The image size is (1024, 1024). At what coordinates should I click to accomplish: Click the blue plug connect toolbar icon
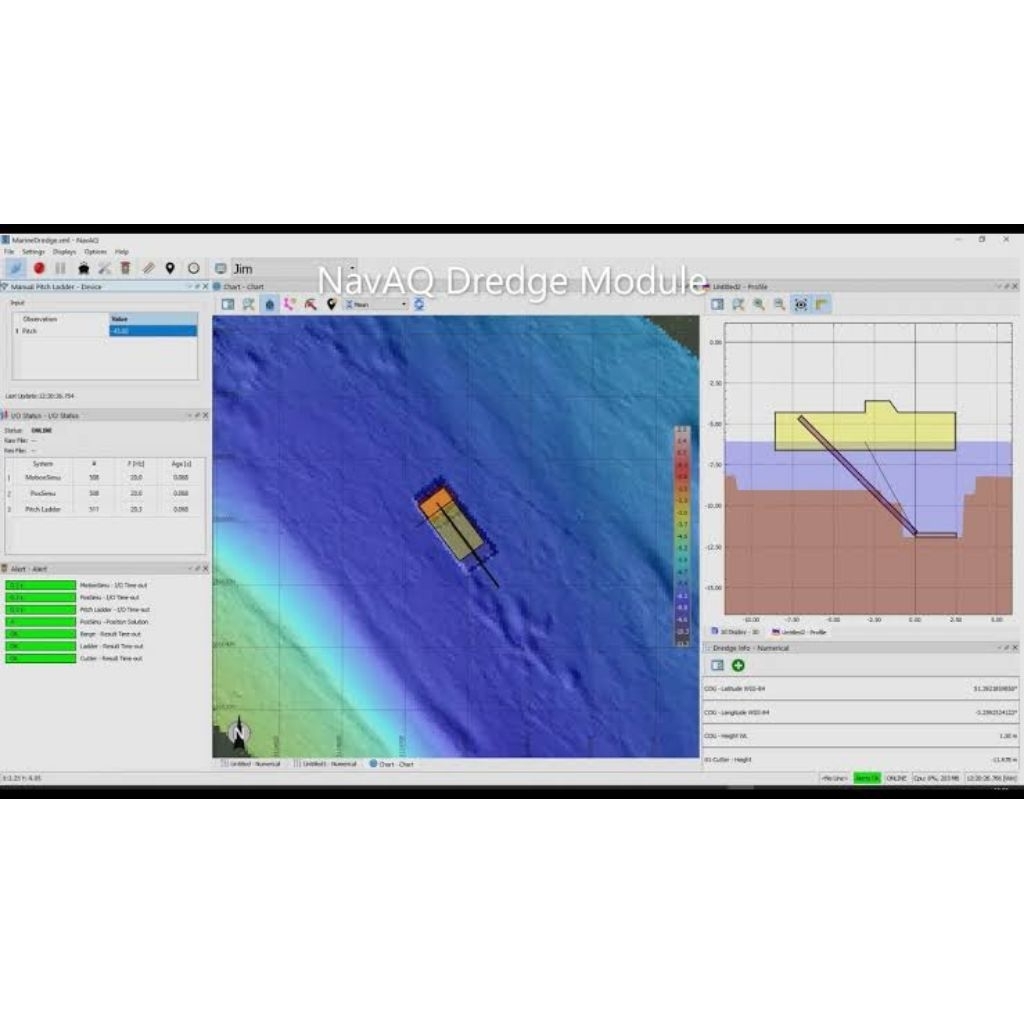pos(16,268)
